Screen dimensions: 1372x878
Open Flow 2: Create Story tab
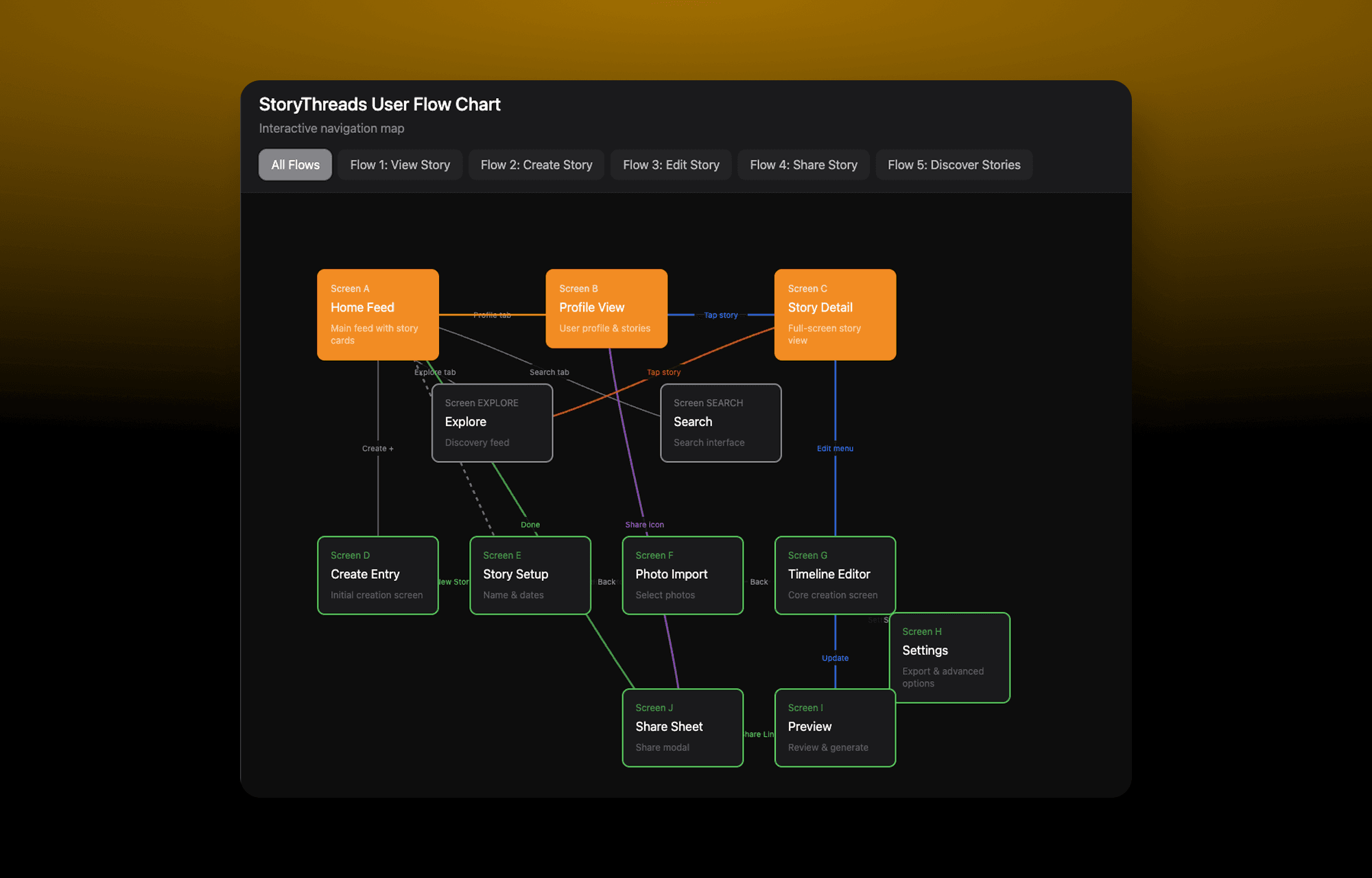[536, 165]
